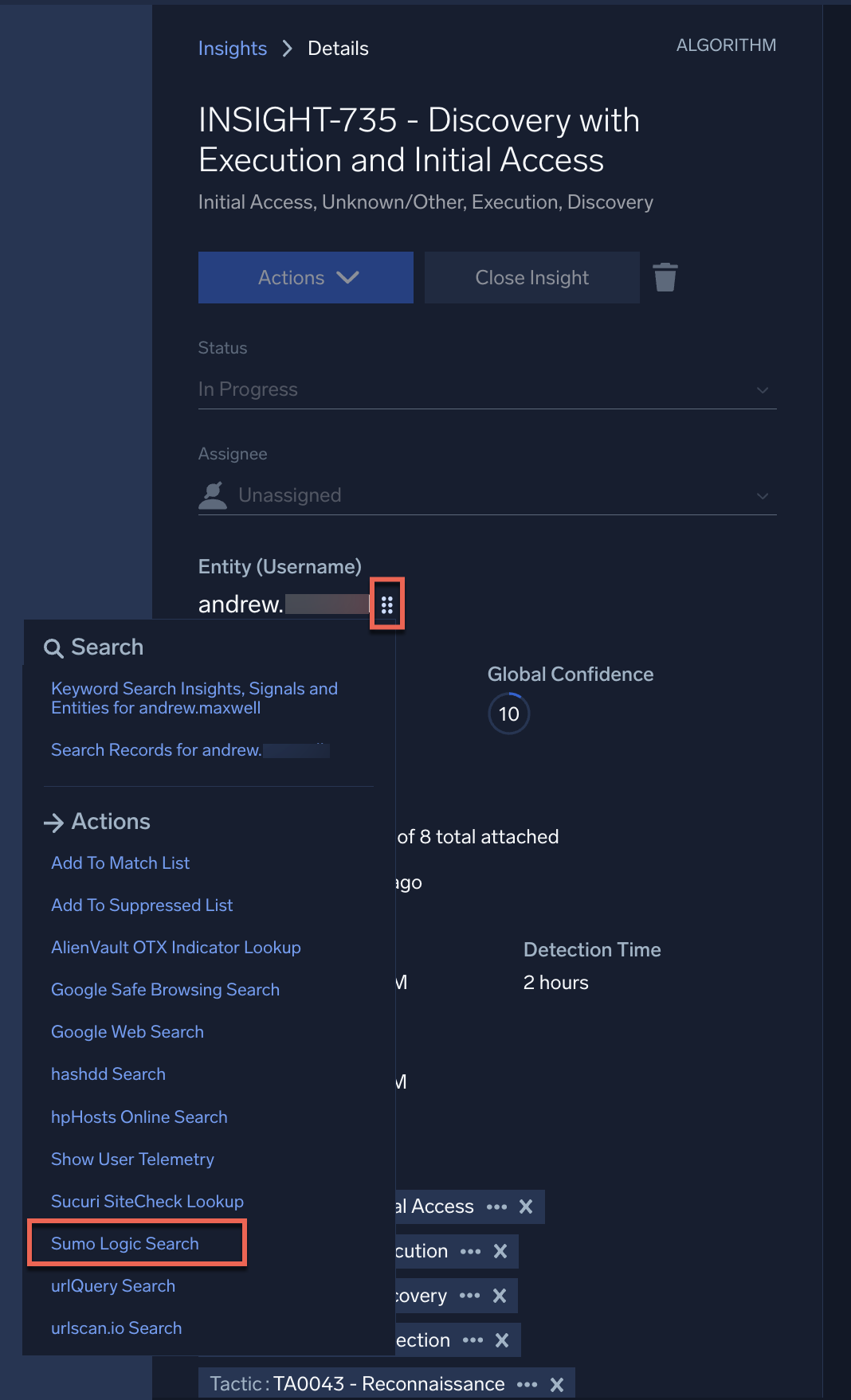Remove the Execution tag with X

coord(500,1251)
